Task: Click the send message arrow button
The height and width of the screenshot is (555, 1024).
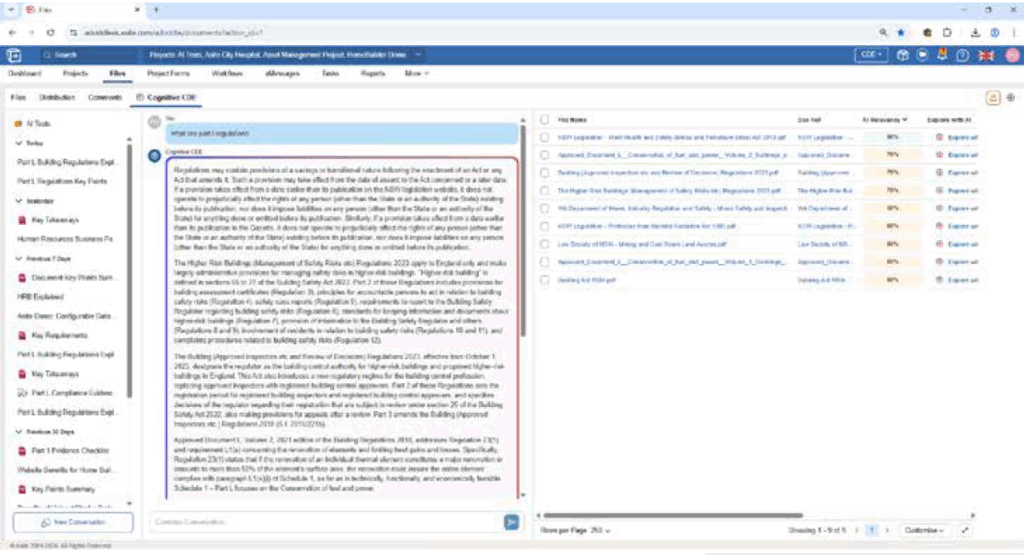Action: [x=512, y=521]
